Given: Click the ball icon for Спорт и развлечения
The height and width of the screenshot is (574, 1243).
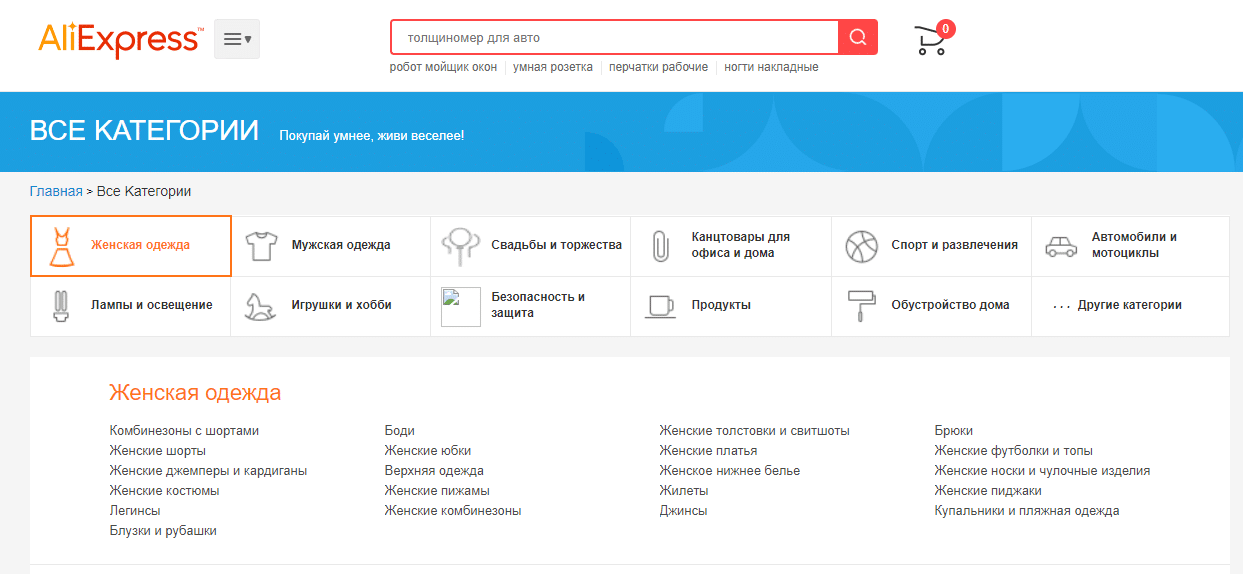Looking at the screenshot, I should 860,246.
